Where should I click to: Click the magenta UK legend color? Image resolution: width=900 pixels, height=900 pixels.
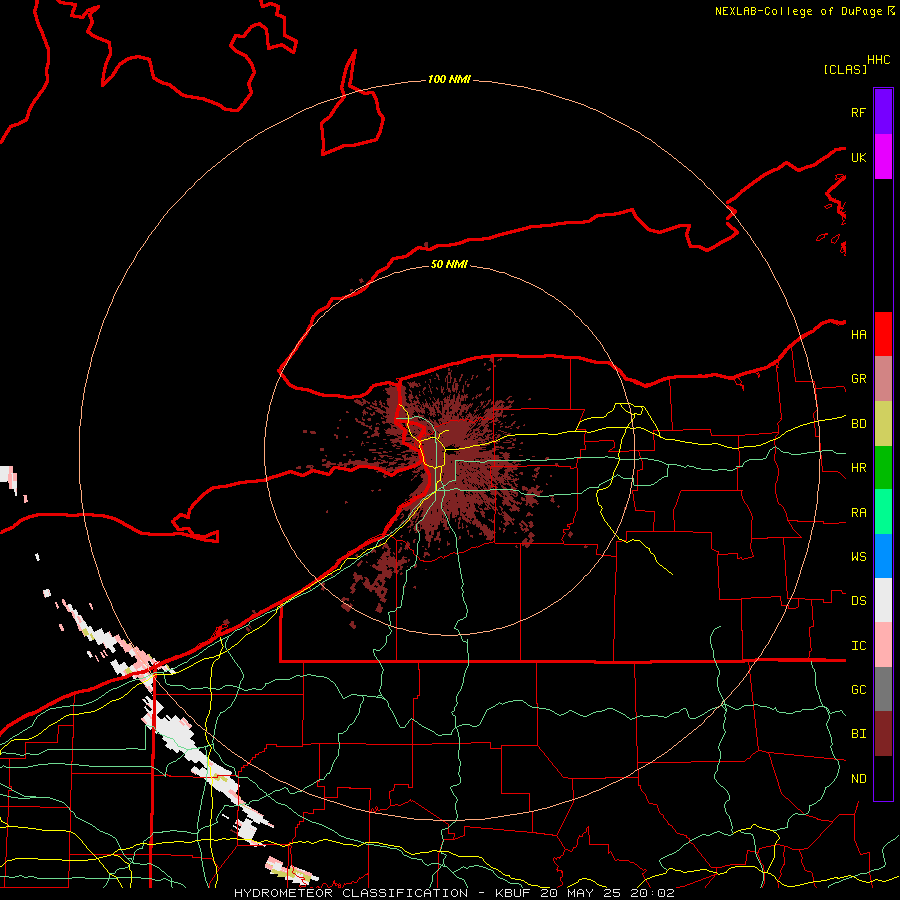tap(883, 157)
